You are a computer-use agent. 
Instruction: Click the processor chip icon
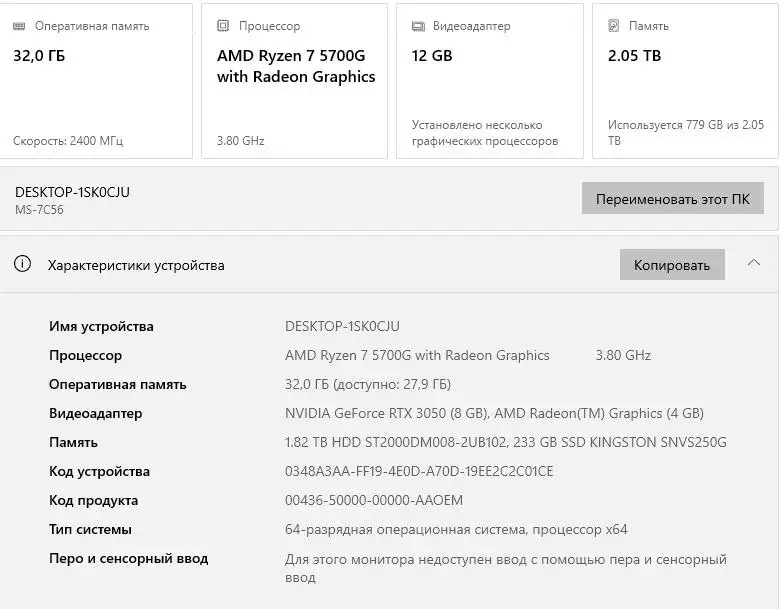pos(223,25)
